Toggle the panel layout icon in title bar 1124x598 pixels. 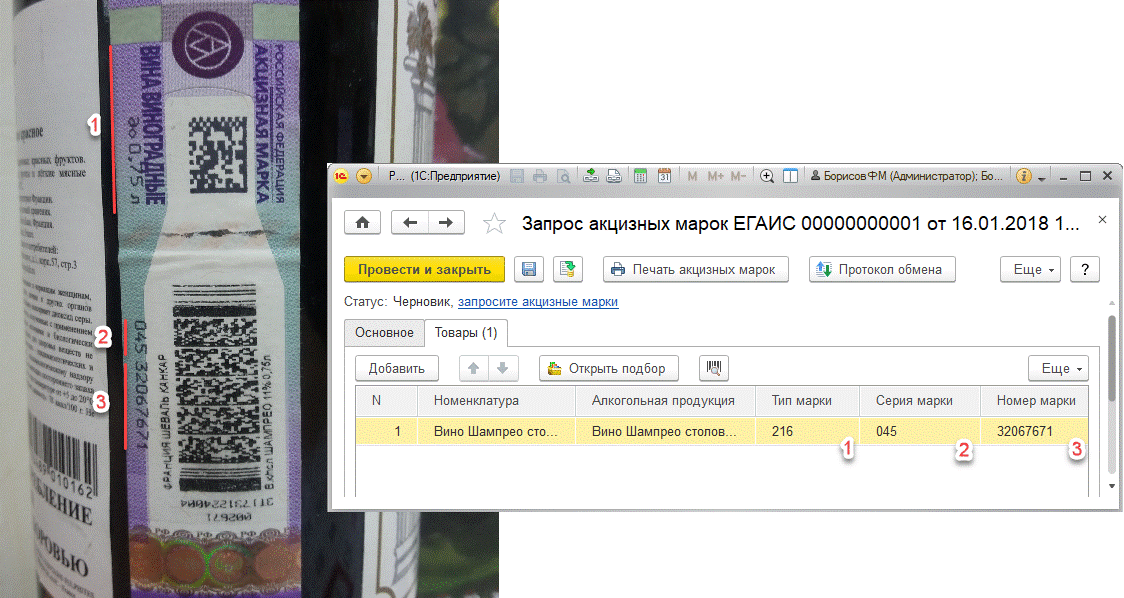point(790,176)
